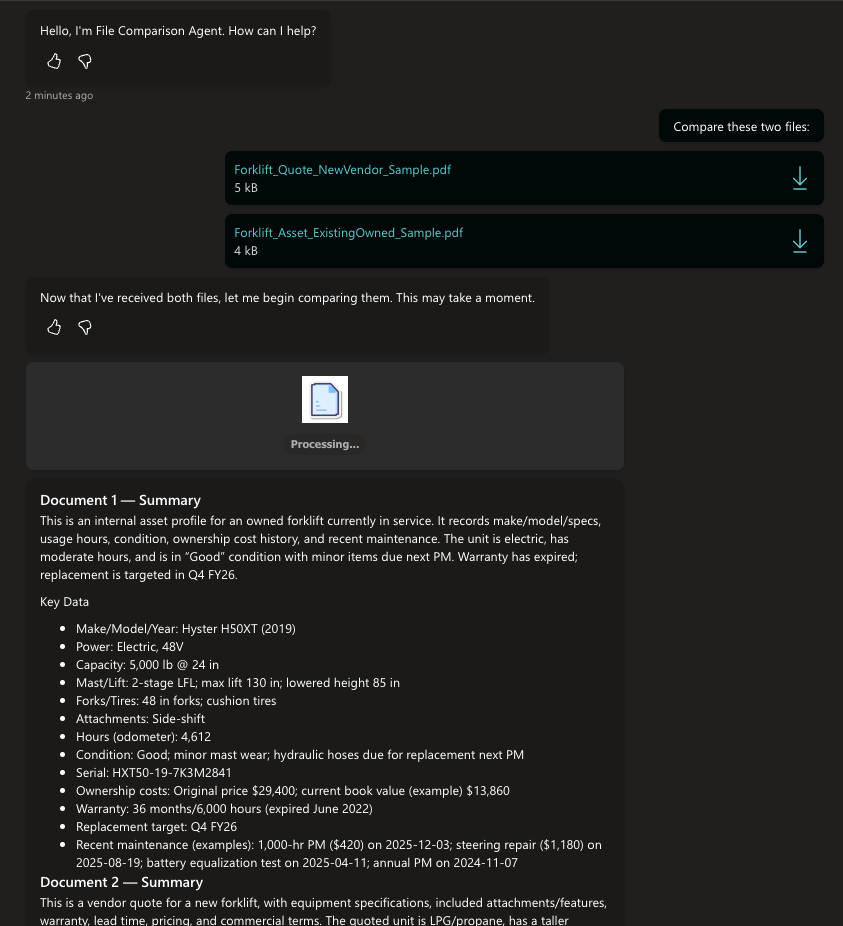843x926 pixels.
Task: Click the document icon above Processing
Action: pyautogui.click(x=325, y=399)
